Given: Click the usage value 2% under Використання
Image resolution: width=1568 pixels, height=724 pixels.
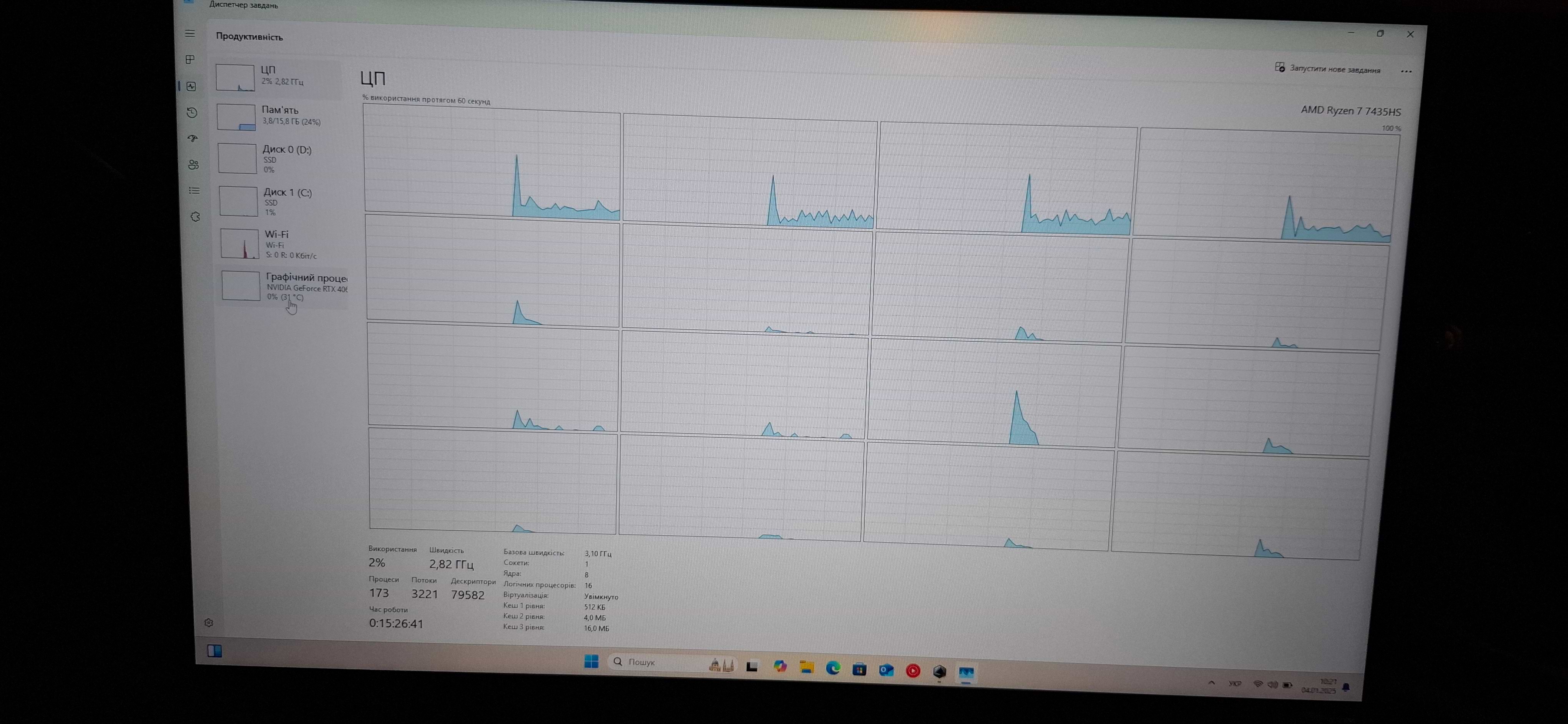Looking at the screenshot, I should (377, 563).
